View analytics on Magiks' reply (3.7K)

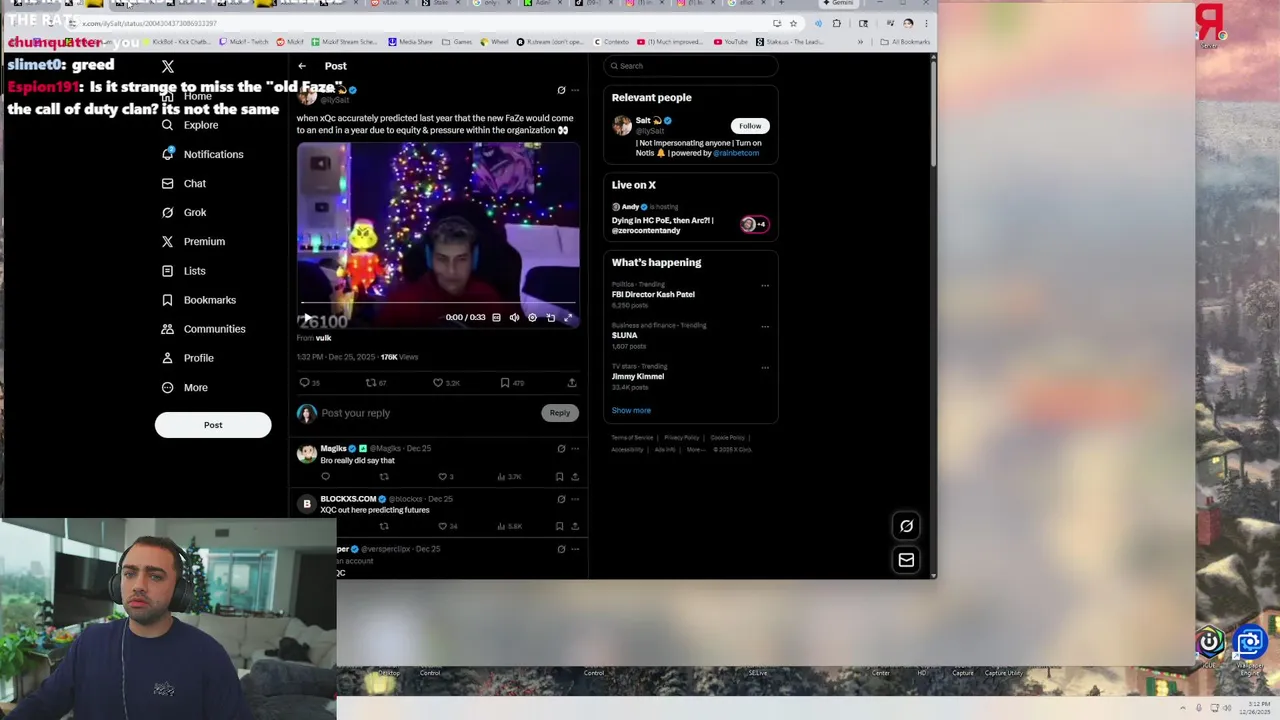pyautogui.click(x=510, y=477)
